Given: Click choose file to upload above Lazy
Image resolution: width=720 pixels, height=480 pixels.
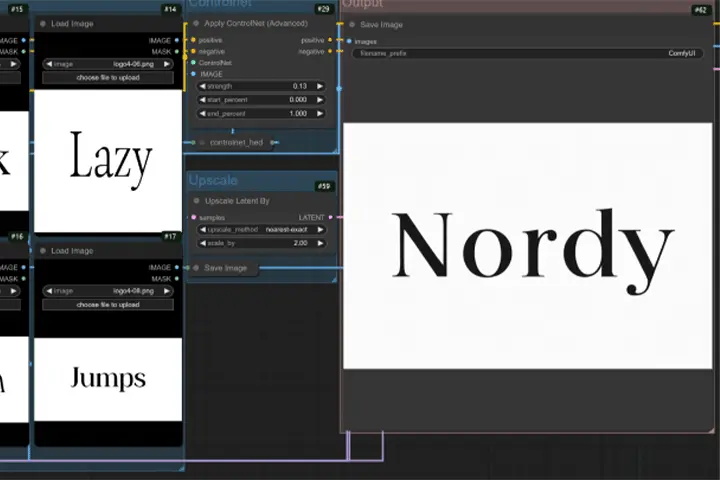Looking at the screenshot, I should 108,78.
